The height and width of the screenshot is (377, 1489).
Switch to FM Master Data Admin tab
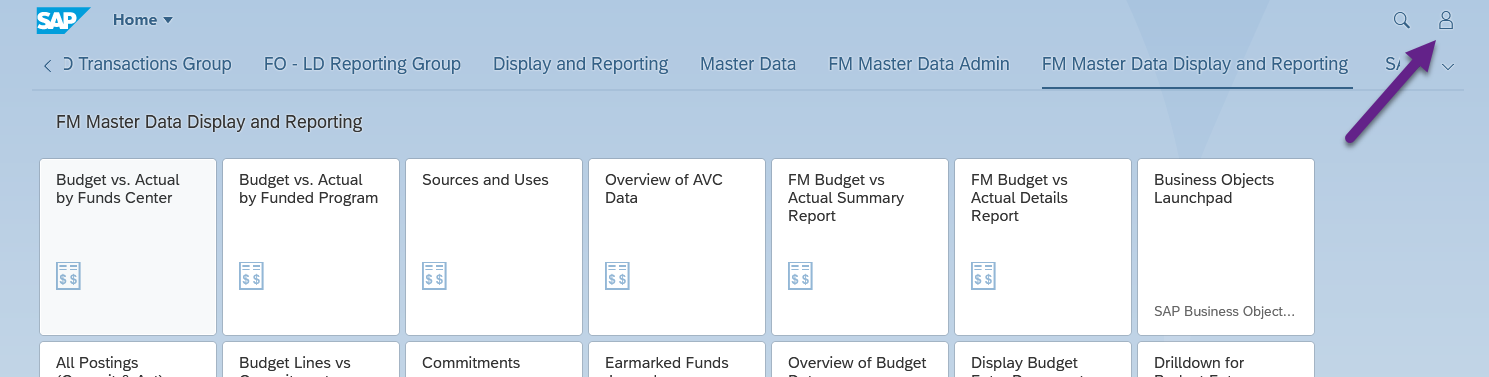[x=919, y=64]
